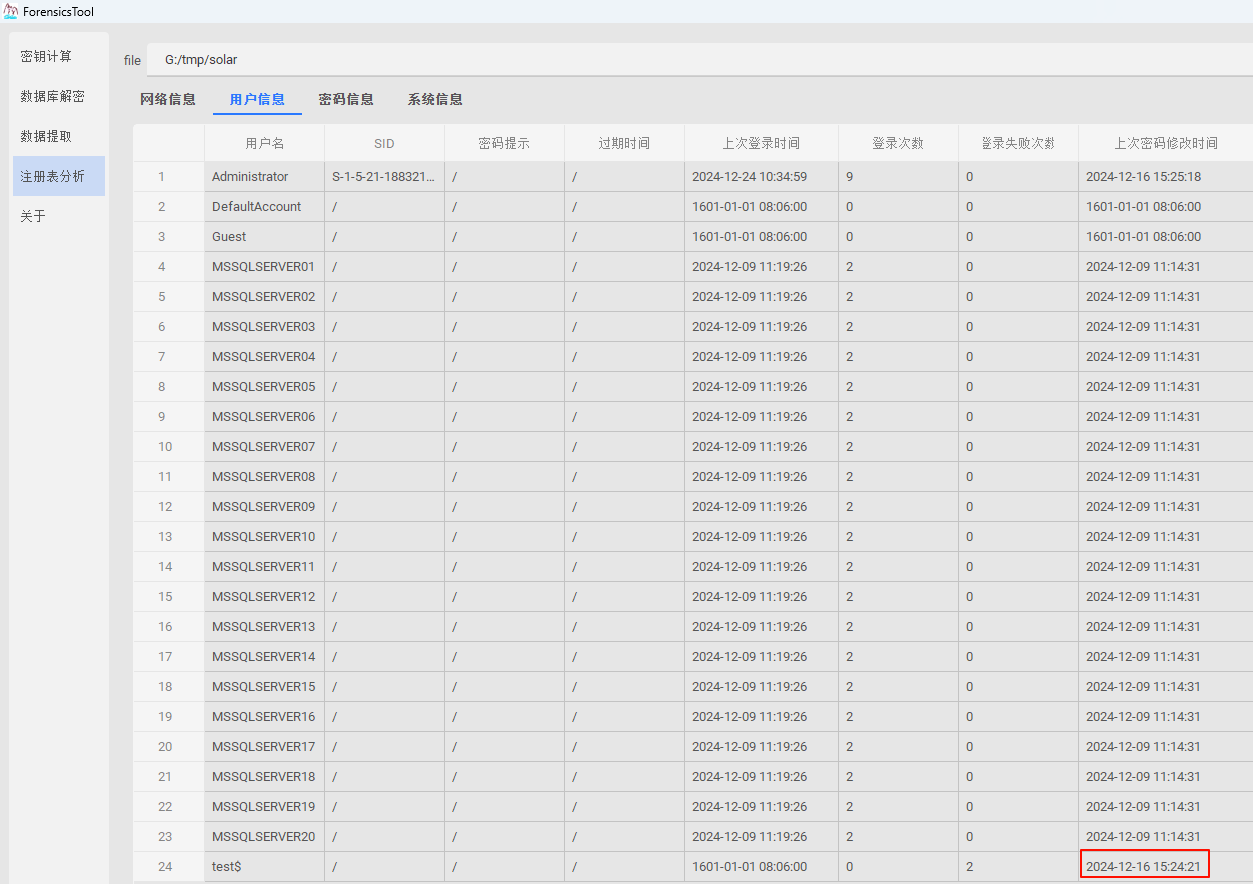The width and height of the screenshot is (1253, 884).
Task: Select the MSSQLSERVER11 username cell
Action: click(265, 567)
